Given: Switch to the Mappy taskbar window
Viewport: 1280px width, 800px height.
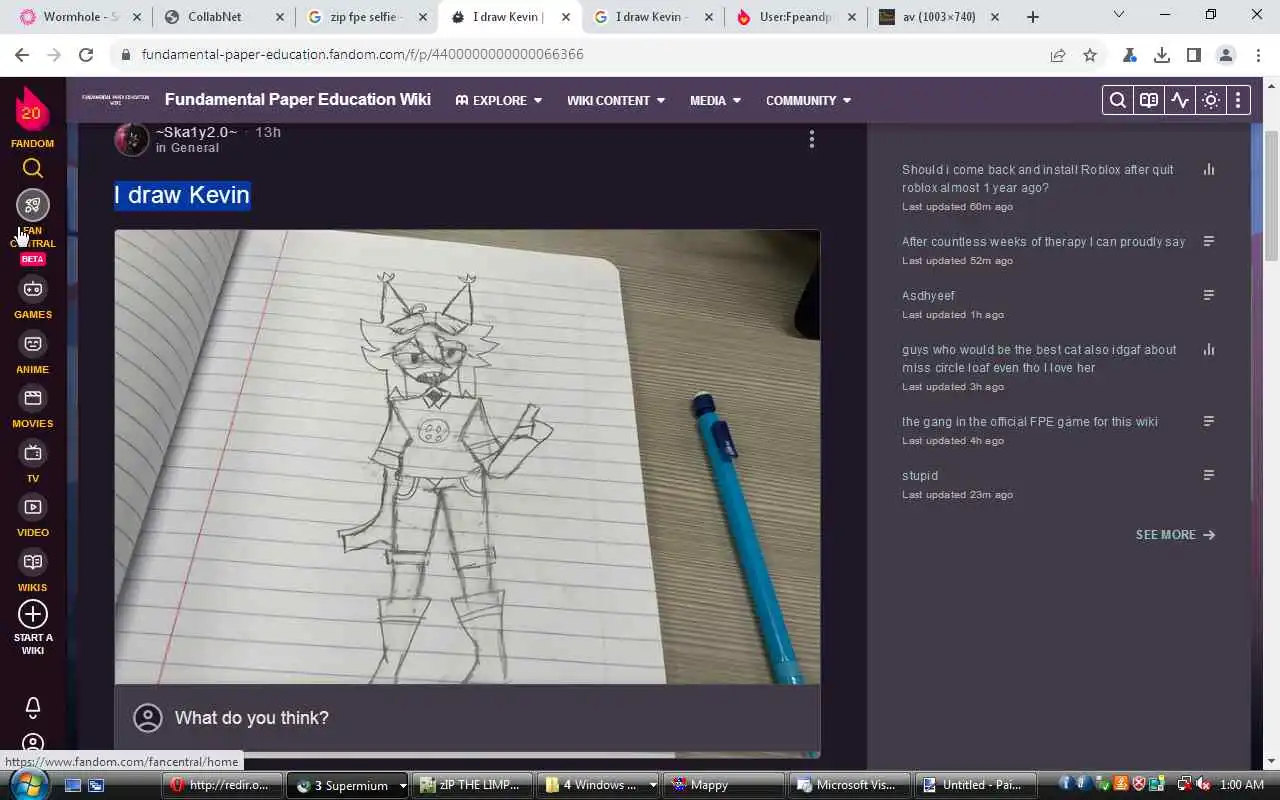Looking at the screenshot, I should 724,785.
